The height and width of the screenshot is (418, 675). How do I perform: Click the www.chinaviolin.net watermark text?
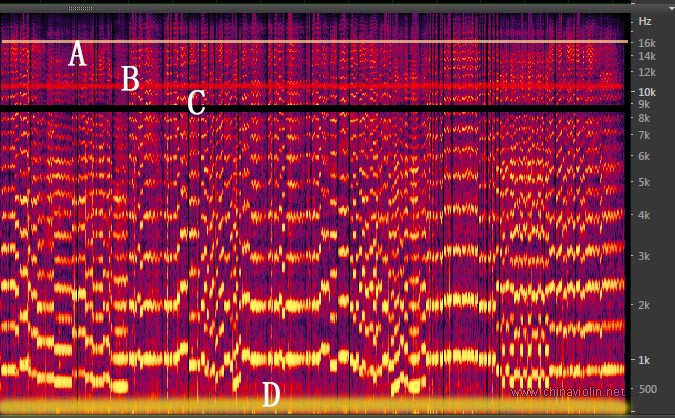click(x=572, y=392)
